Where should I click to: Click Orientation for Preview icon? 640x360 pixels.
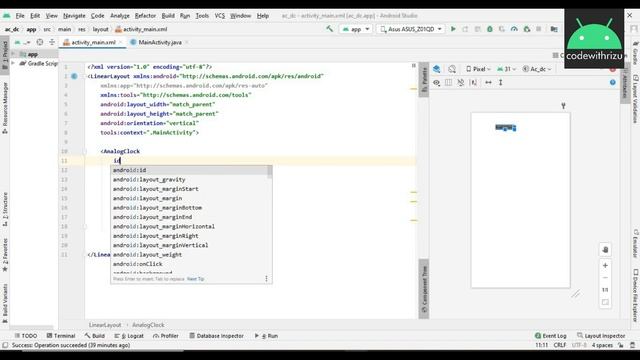pos(452,69)
